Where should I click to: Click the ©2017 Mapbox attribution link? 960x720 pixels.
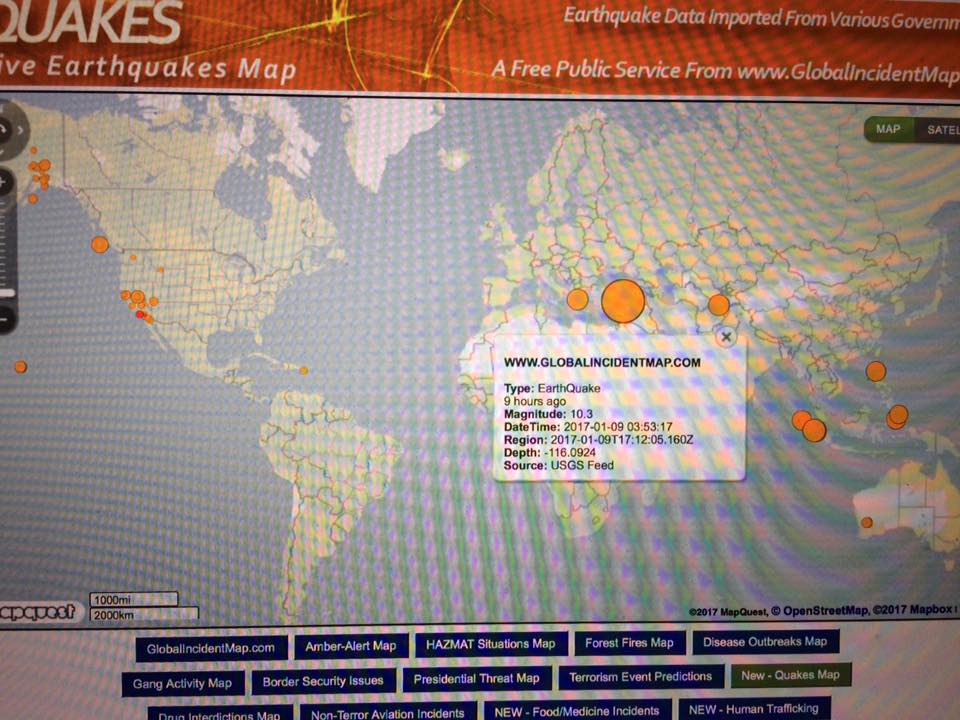pos(912,609)
